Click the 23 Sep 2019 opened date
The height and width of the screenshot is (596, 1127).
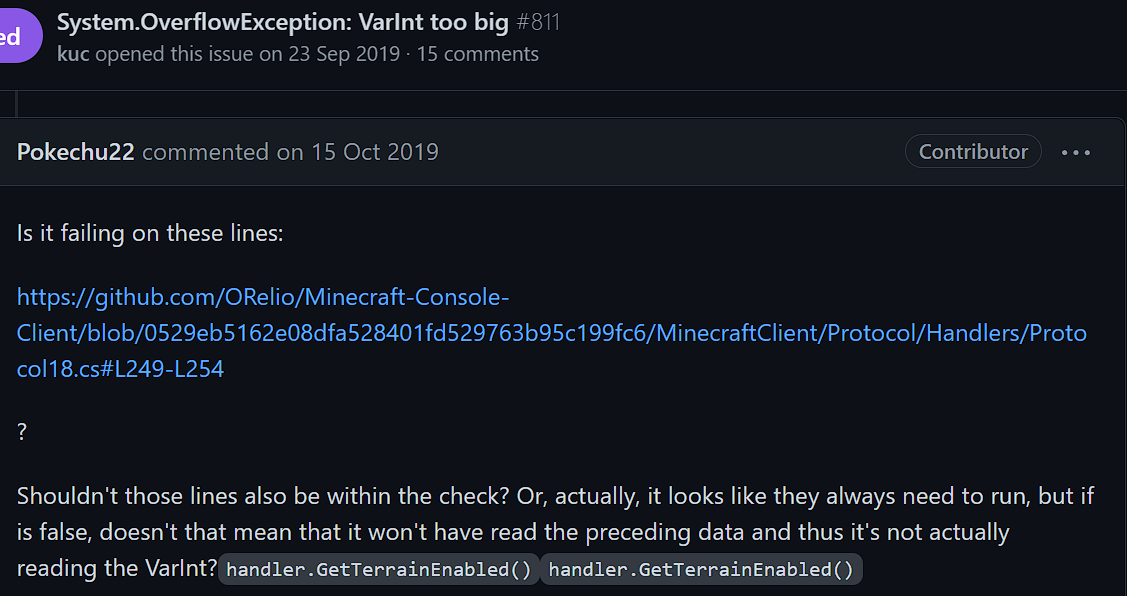click(344, 54)
